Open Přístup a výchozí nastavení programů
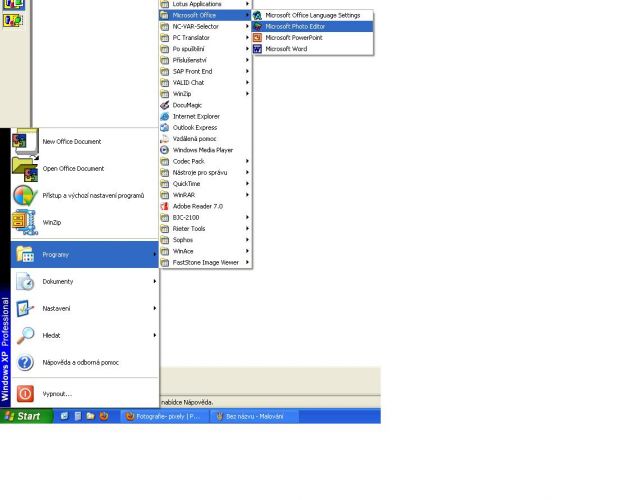Image resolution: width=639 pixels, height=500 pixels. 84,196
